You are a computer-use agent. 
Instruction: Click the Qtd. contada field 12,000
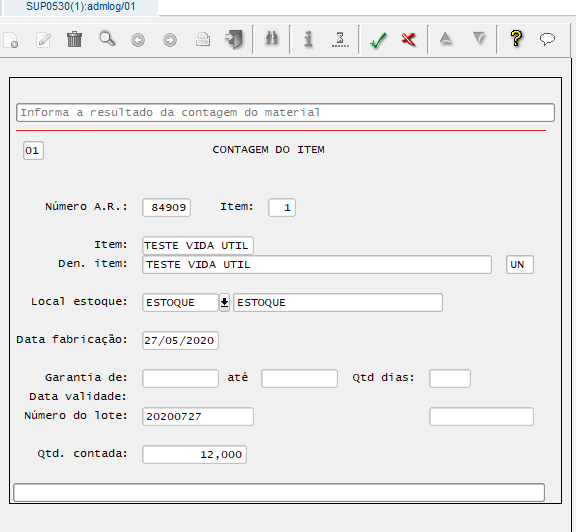[194, 454]
